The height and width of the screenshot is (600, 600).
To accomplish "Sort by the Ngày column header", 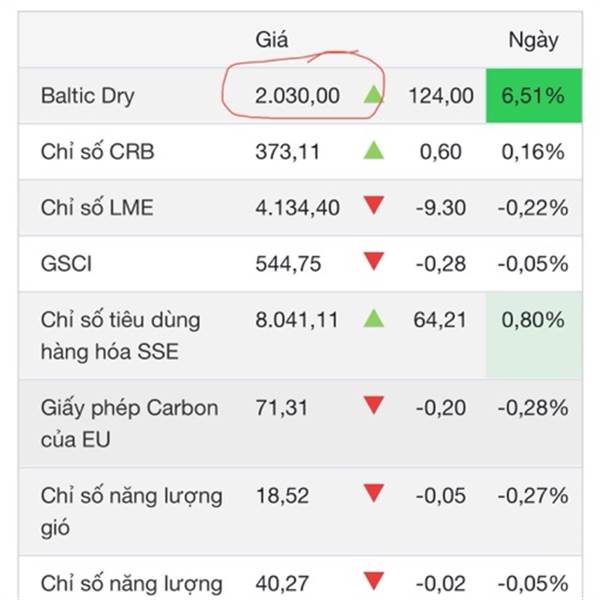I will [x=533, y=40].
